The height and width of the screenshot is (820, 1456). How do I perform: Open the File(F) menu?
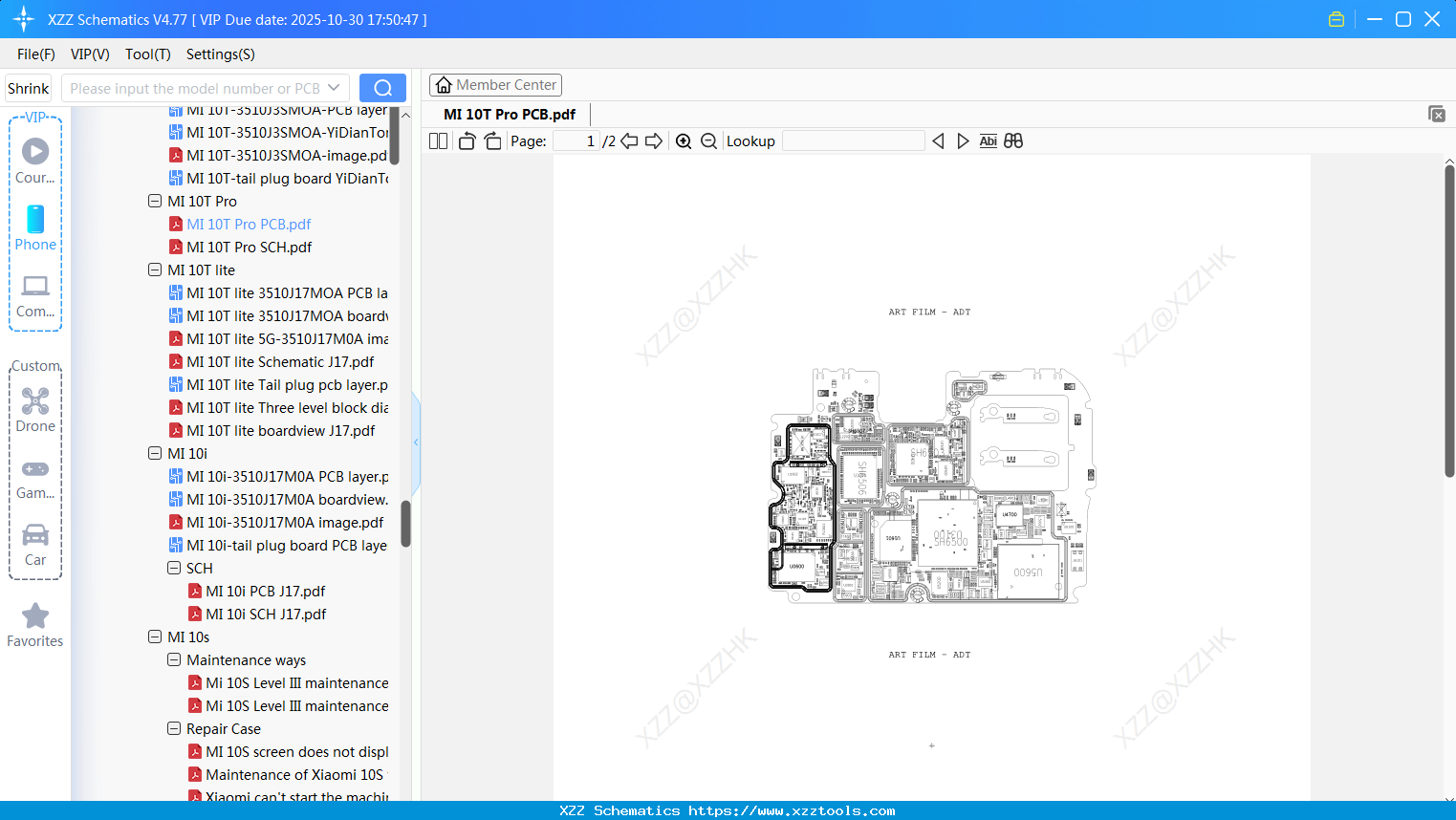(x=36, y=54)
